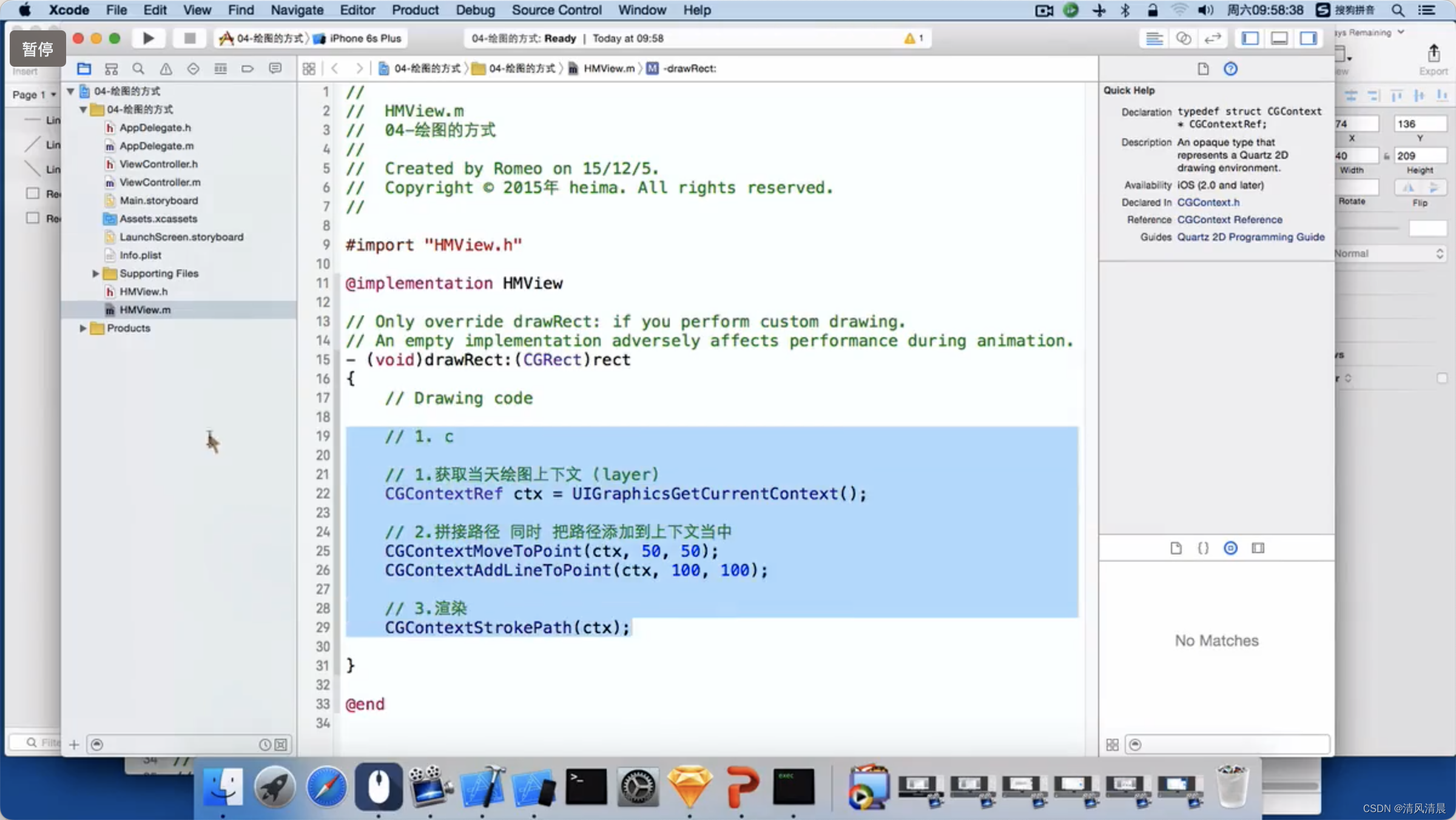Open the CGContext Reference link
This screenshot has width=1456, height=820.
(x=1230, y=220)
